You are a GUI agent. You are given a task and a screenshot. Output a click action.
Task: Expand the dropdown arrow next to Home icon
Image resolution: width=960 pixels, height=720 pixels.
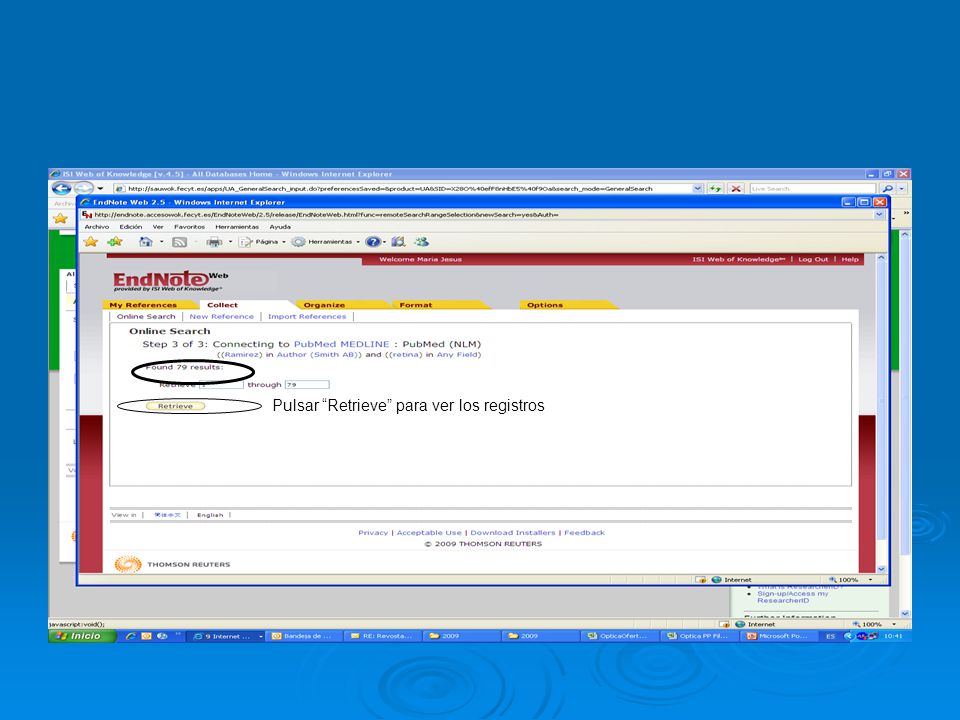(162, 242)
